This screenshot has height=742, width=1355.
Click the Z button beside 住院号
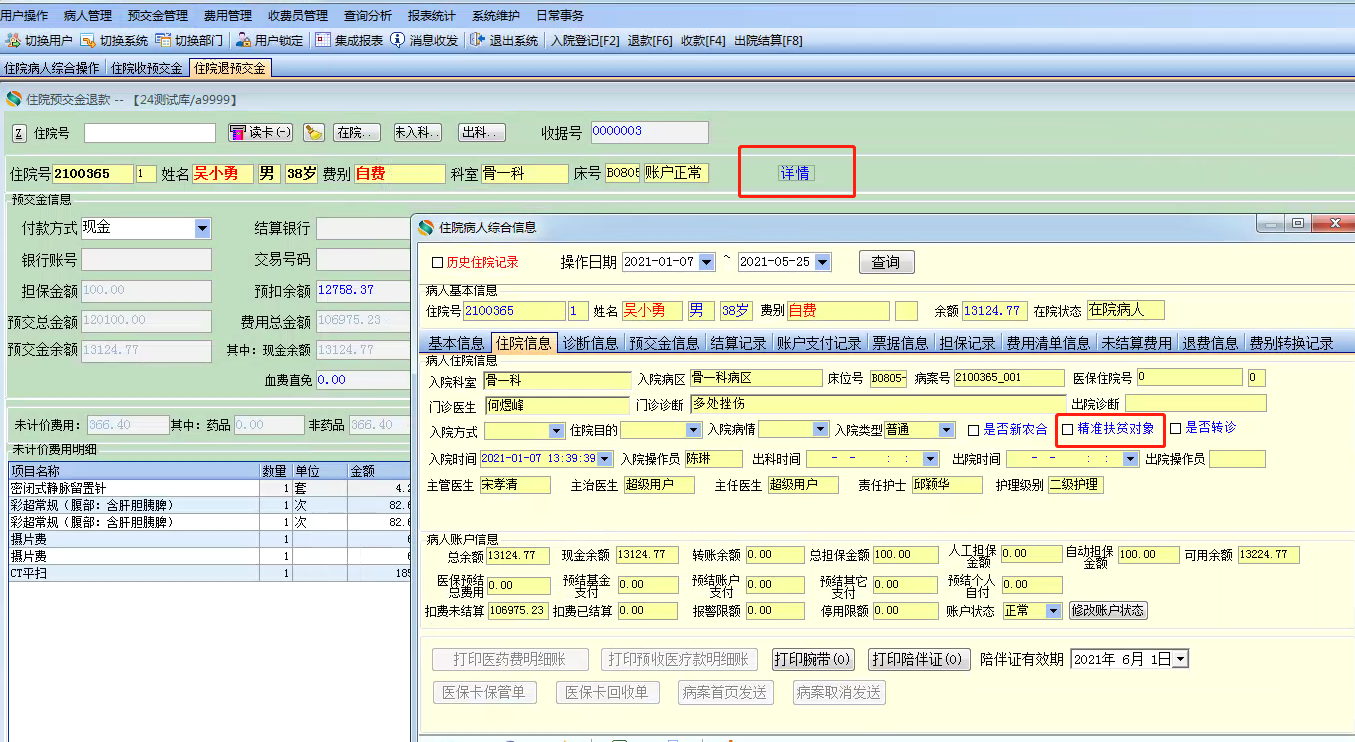click(19, 133)
